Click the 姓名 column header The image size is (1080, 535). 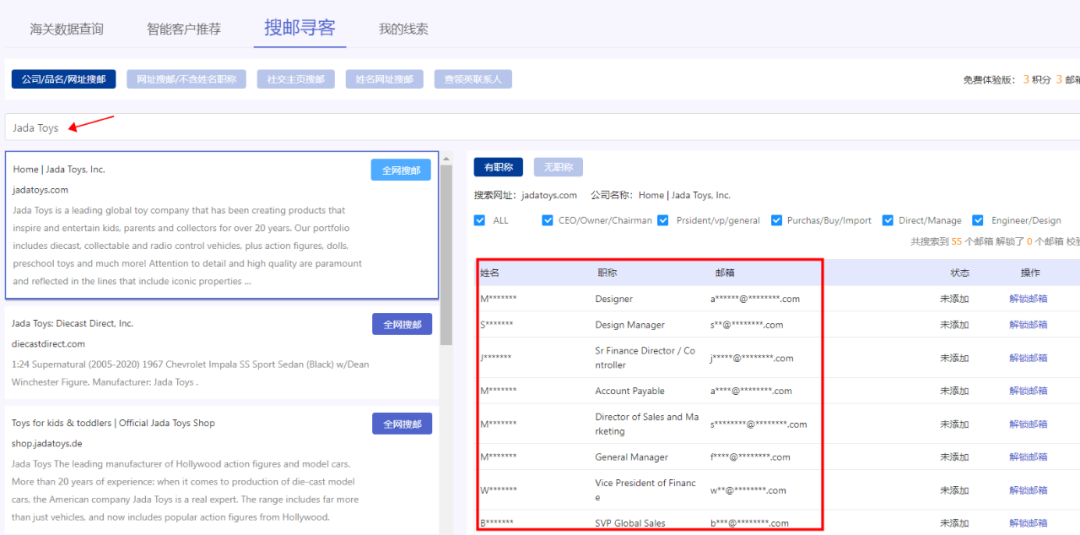pos(489,273)
